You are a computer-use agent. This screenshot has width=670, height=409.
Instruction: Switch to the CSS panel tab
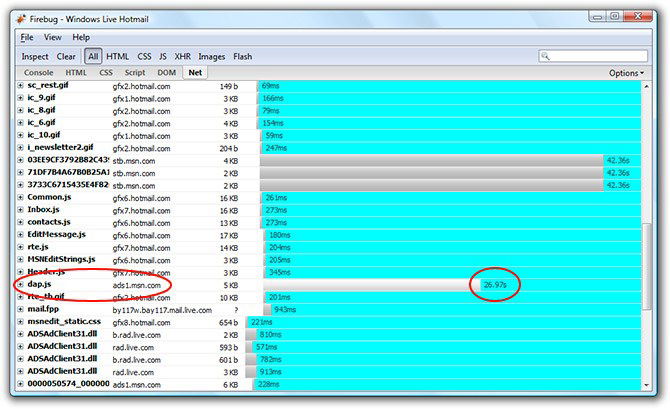tap(106, 73)
